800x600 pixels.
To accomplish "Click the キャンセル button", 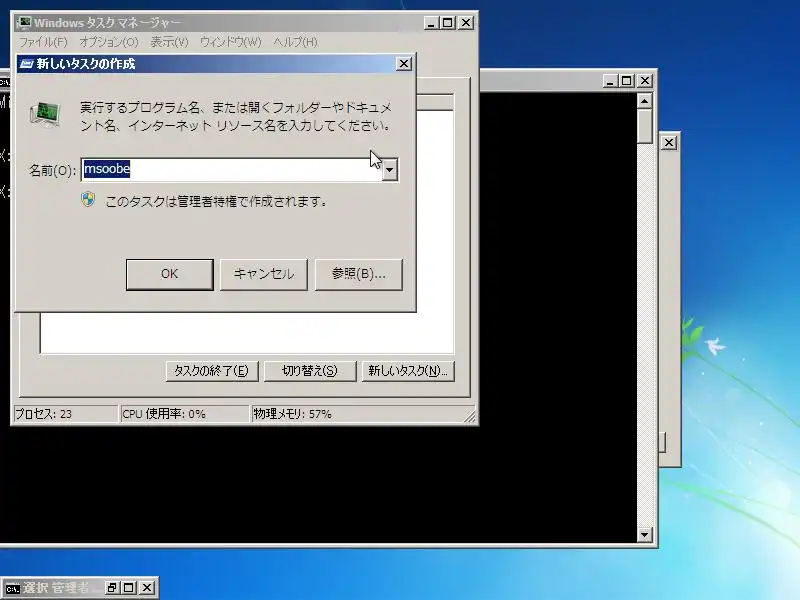I will point(264,274).
